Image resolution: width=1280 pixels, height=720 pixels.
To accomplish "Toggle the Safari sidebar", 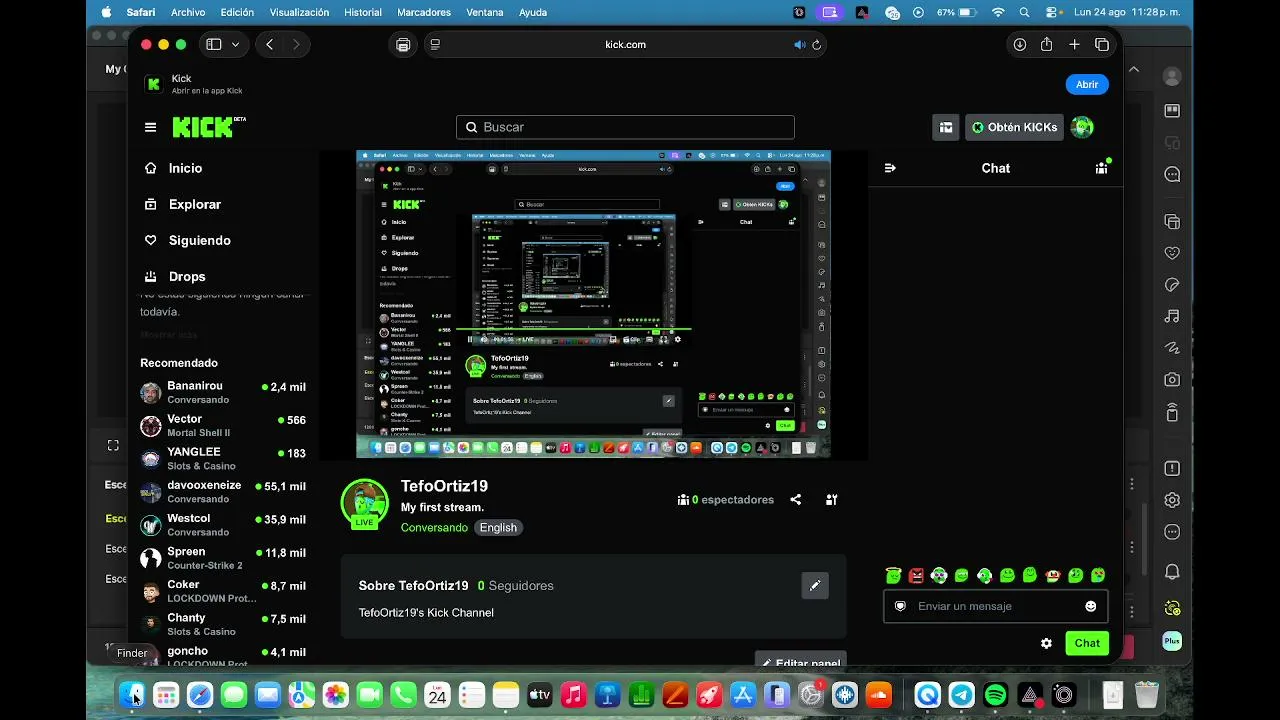I will click(213, 44).
